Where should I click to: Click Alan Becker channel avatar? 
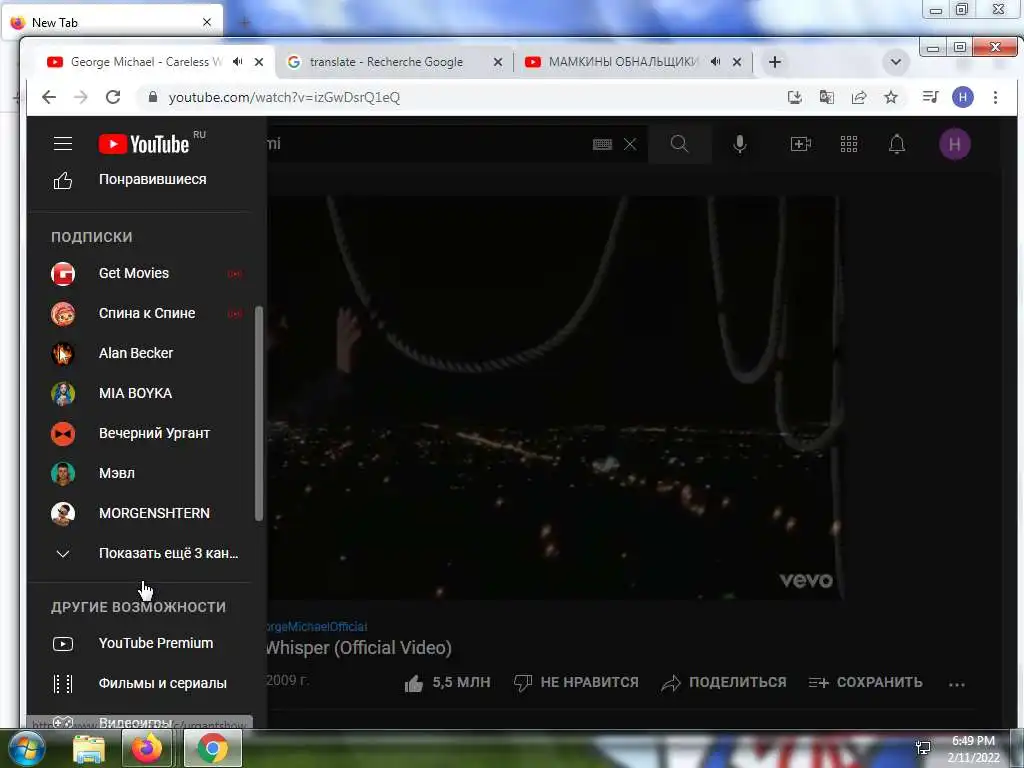[x=63, y=353]
